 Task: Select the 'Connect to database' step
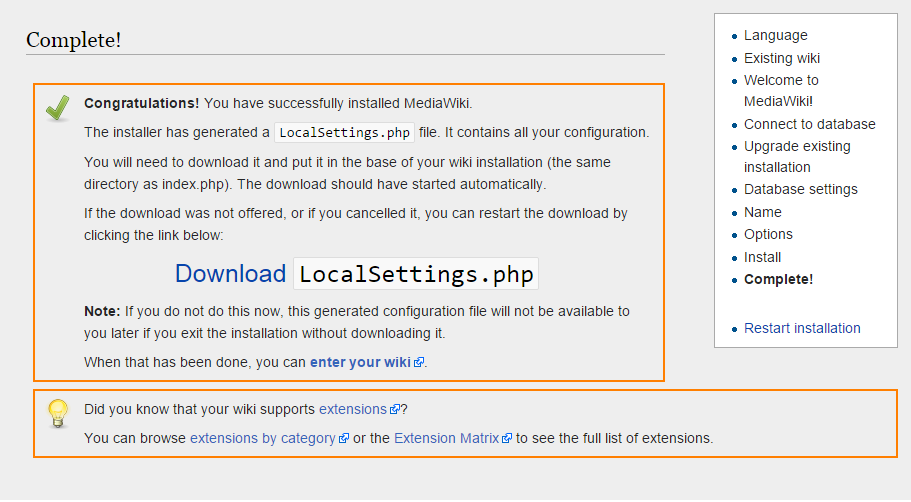point(809,124)
